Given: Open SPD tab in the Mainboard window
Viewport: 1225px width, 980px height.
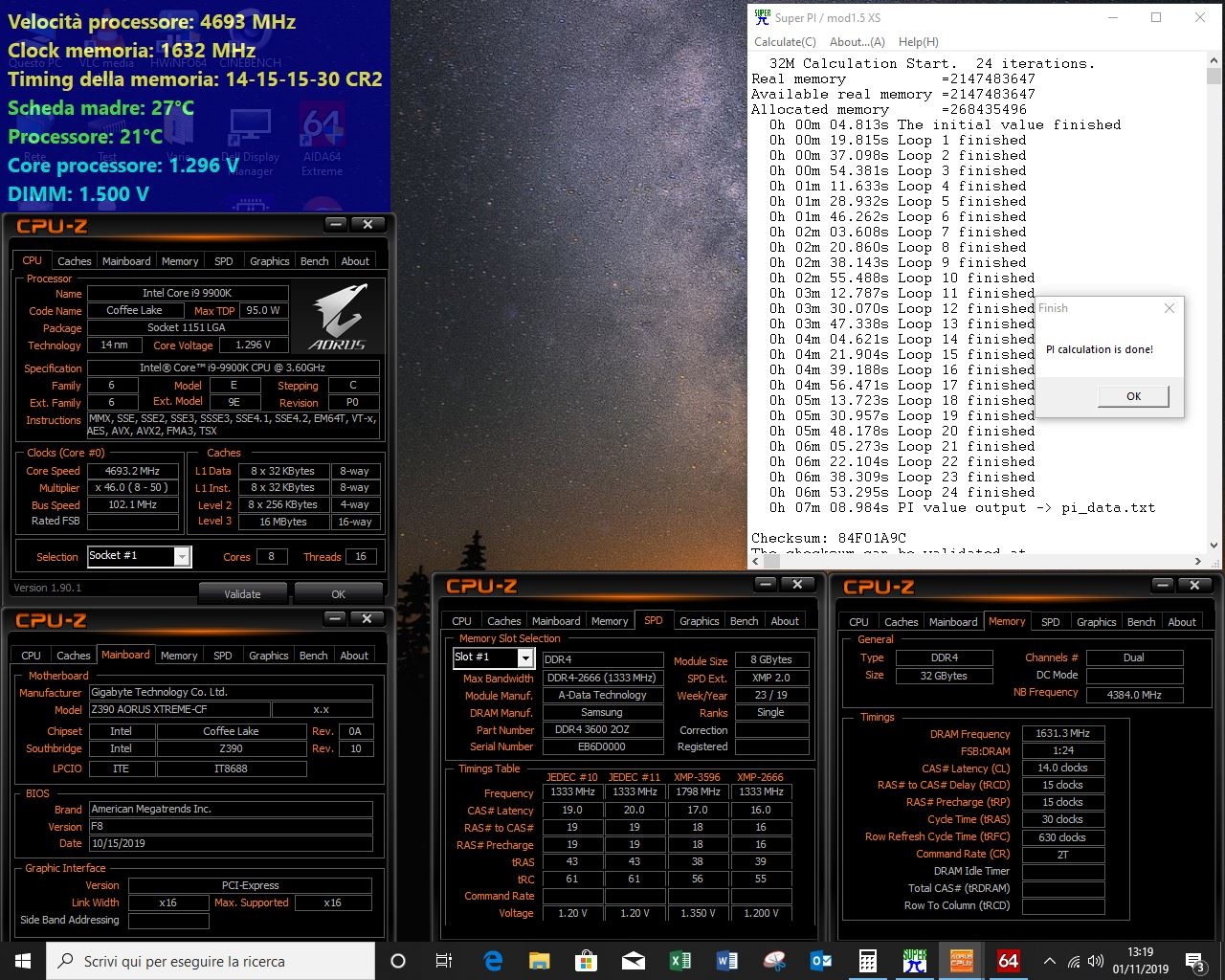Looking at the screenshot, I should click(x=223, y=656).
